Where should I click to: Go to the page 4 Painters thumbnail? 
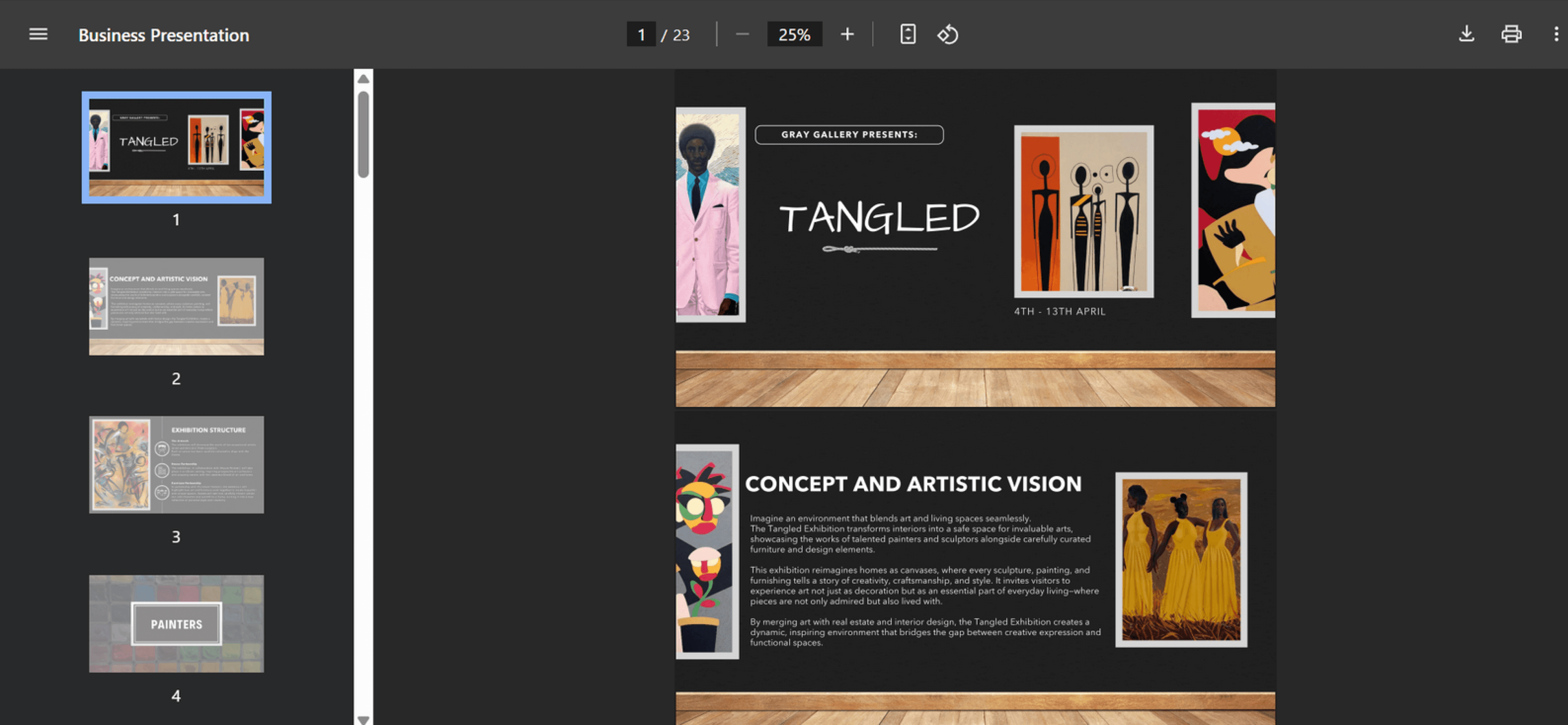coord(177,623)
